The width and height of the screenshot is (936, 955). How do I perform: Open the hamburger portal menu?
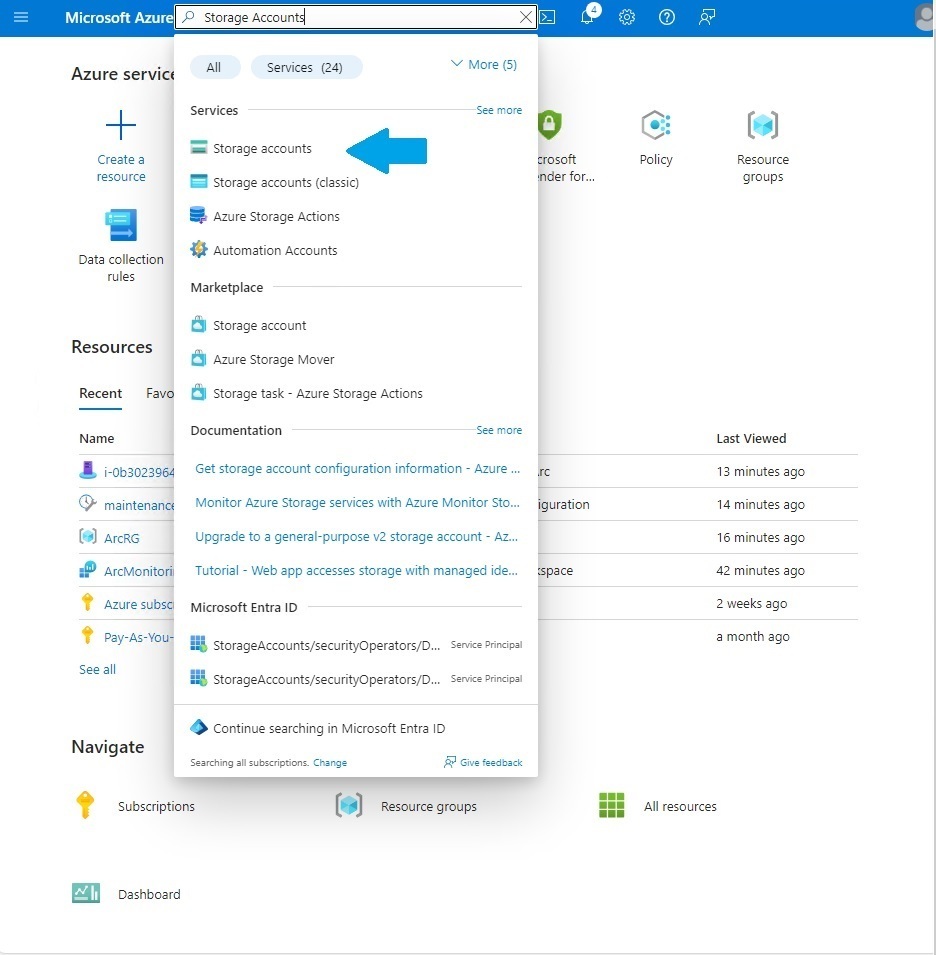pos(21,17)
